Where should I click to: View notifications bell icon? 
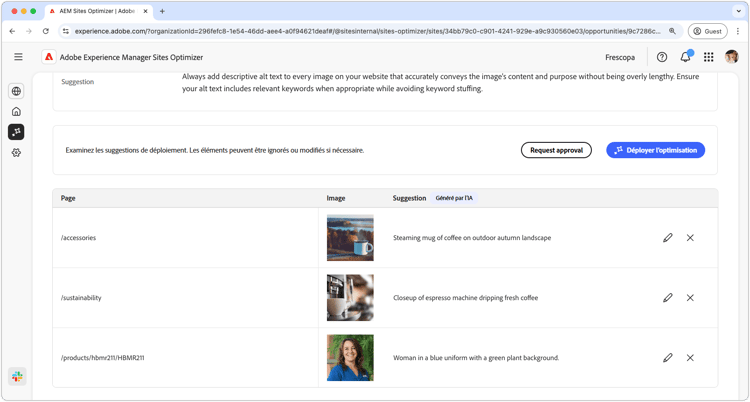685,57
